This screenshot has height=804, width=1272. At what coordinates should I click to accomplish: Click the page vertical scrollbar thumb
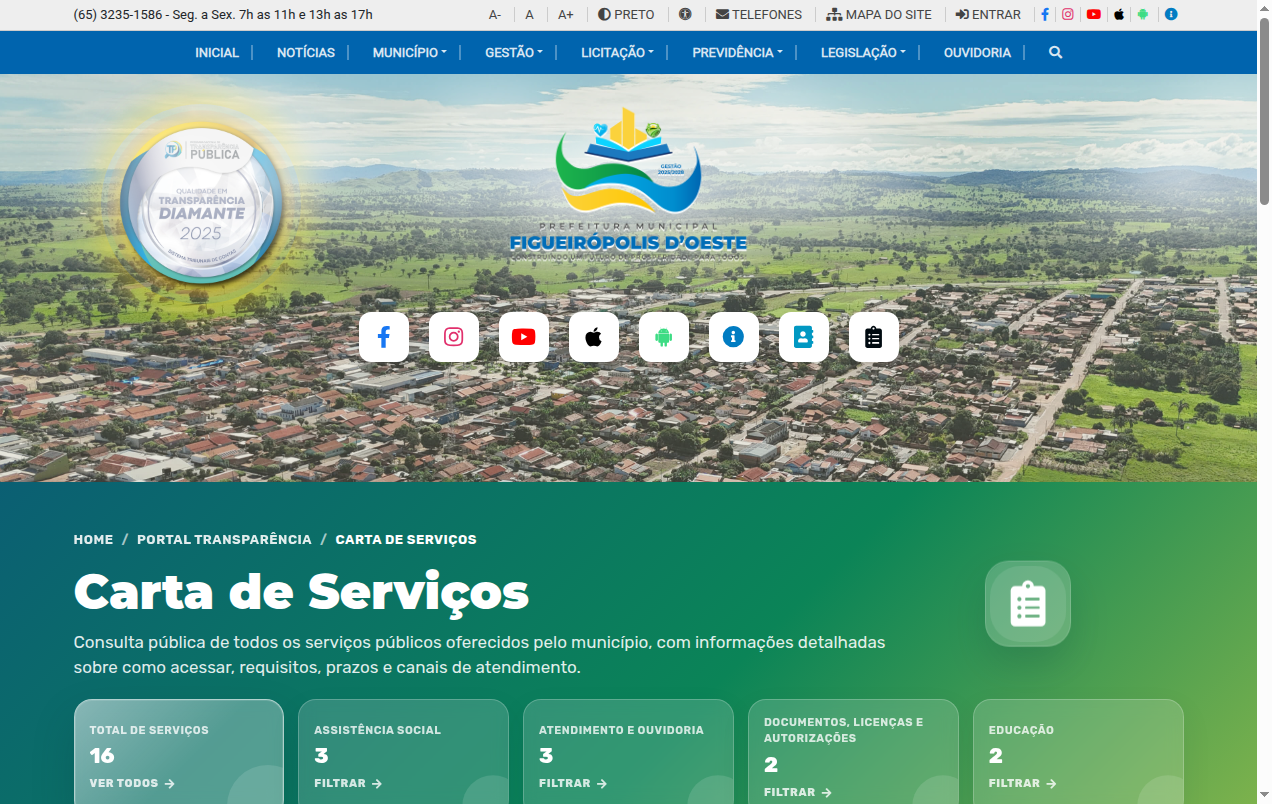(1264, 112)
